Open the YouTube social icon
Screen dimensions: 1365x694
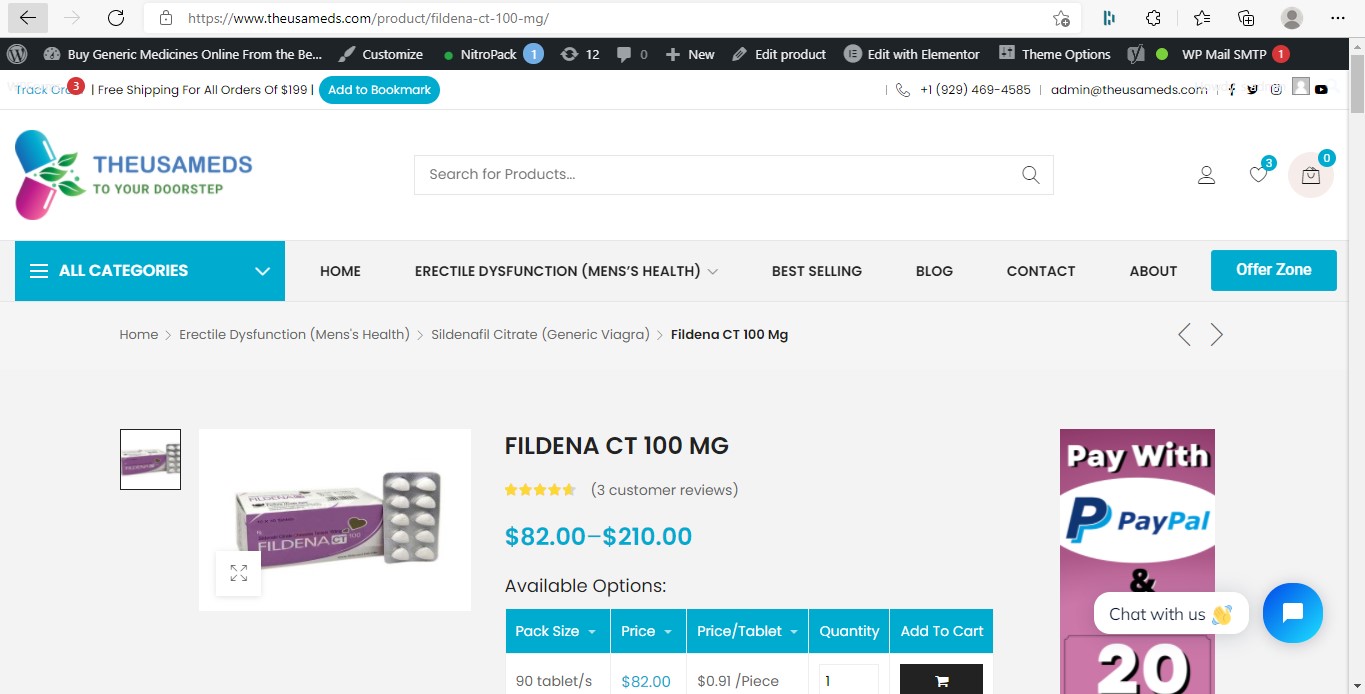1321,89
